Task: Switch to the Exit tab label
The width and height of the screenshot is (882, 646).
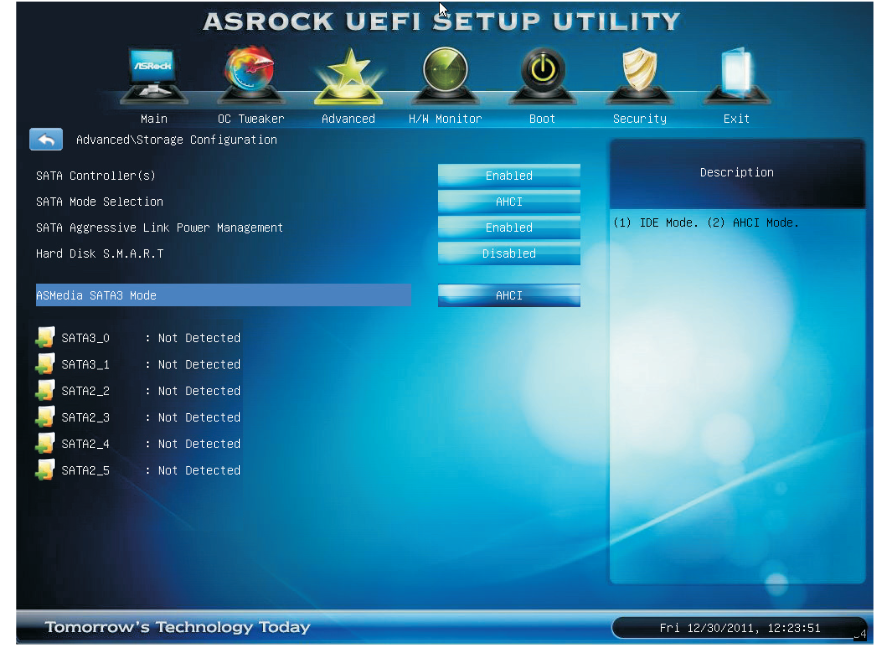Action: coord(736,119)
